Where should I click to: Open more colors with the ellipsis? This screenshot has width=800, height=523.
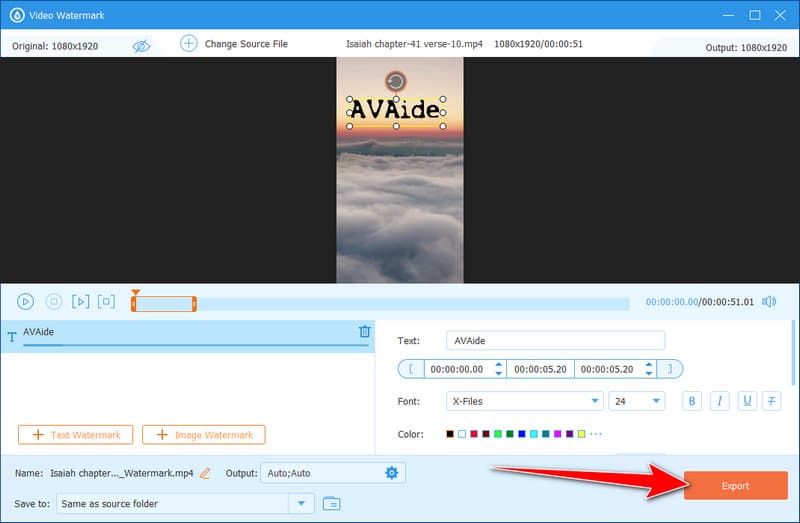pos(596,434)
